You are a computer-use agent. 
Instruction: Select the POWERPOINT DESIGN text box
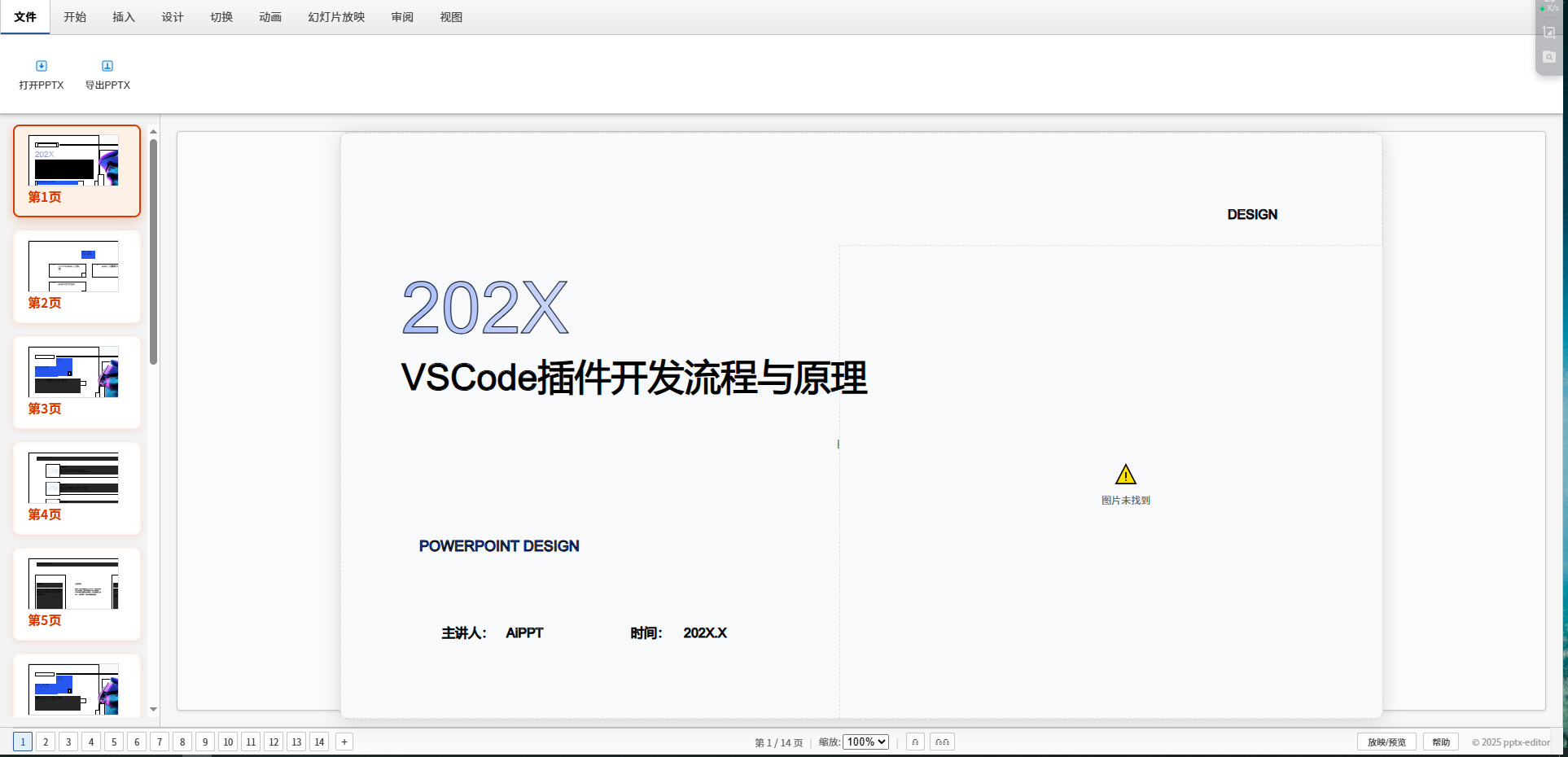coord(499,546)
